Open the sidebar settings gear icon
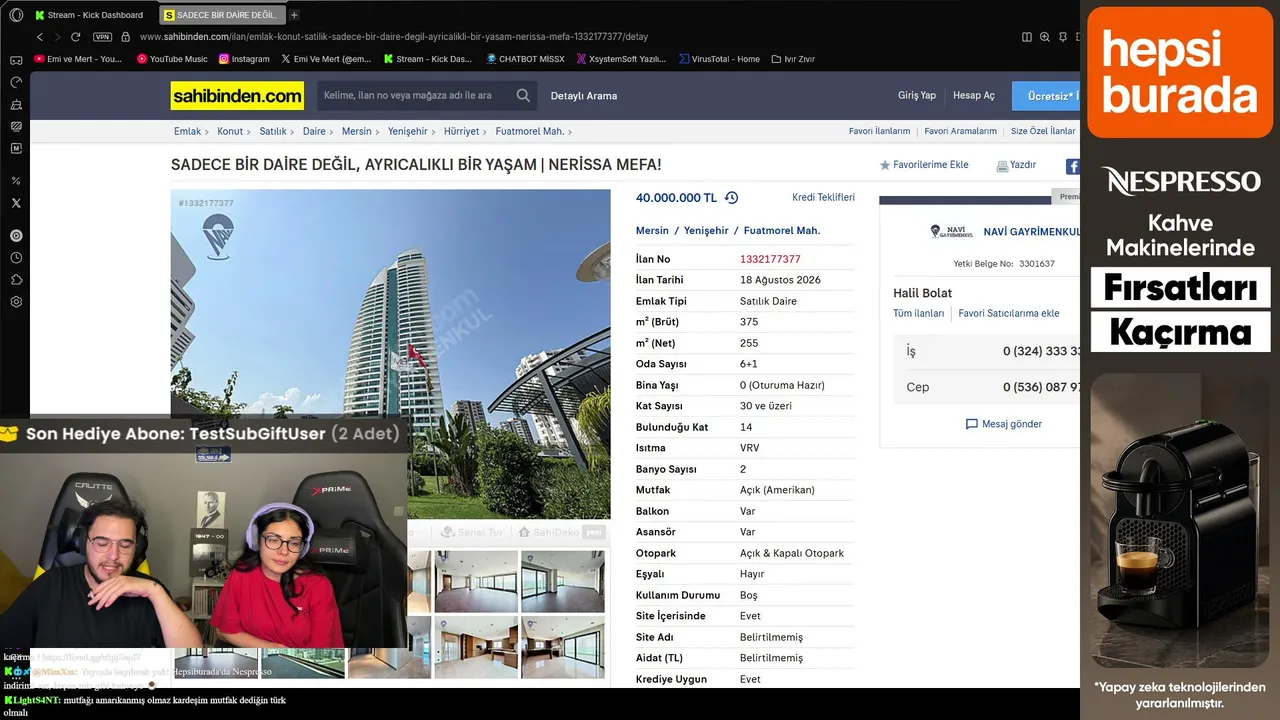Image resolution: width=1280 pixels, height=720 pixels. tap(16, 302)
